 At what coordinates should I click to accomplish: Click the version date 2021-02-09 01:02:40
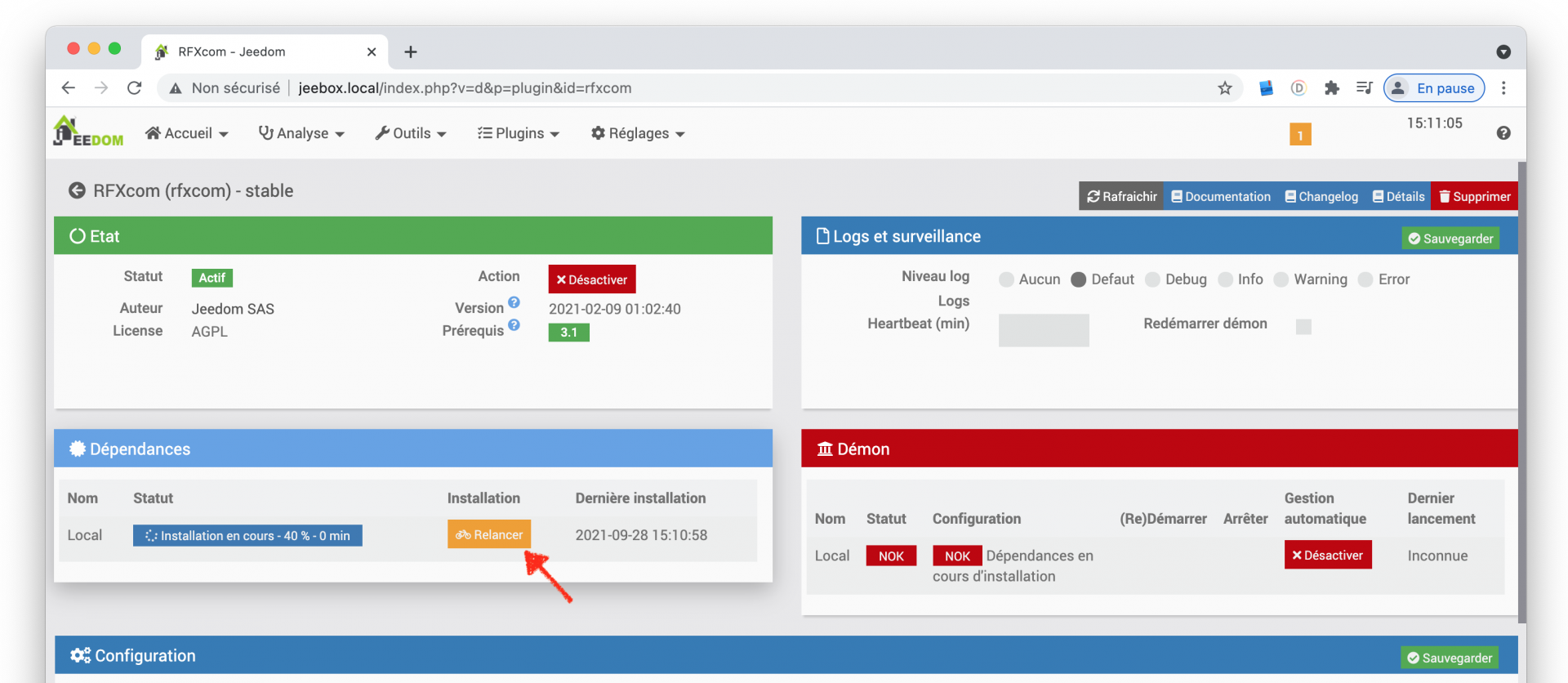[x=615, y=309]
